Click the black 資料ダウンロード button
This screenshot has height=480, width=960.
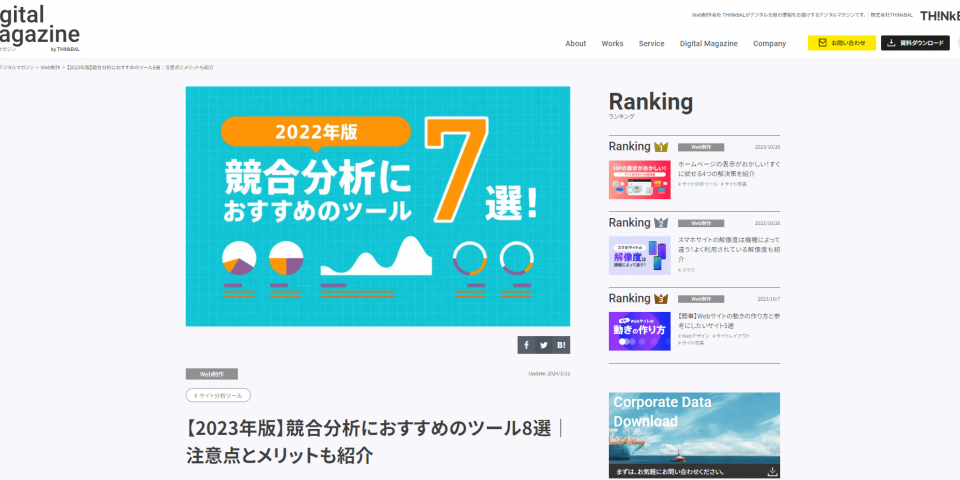point(915,43)
